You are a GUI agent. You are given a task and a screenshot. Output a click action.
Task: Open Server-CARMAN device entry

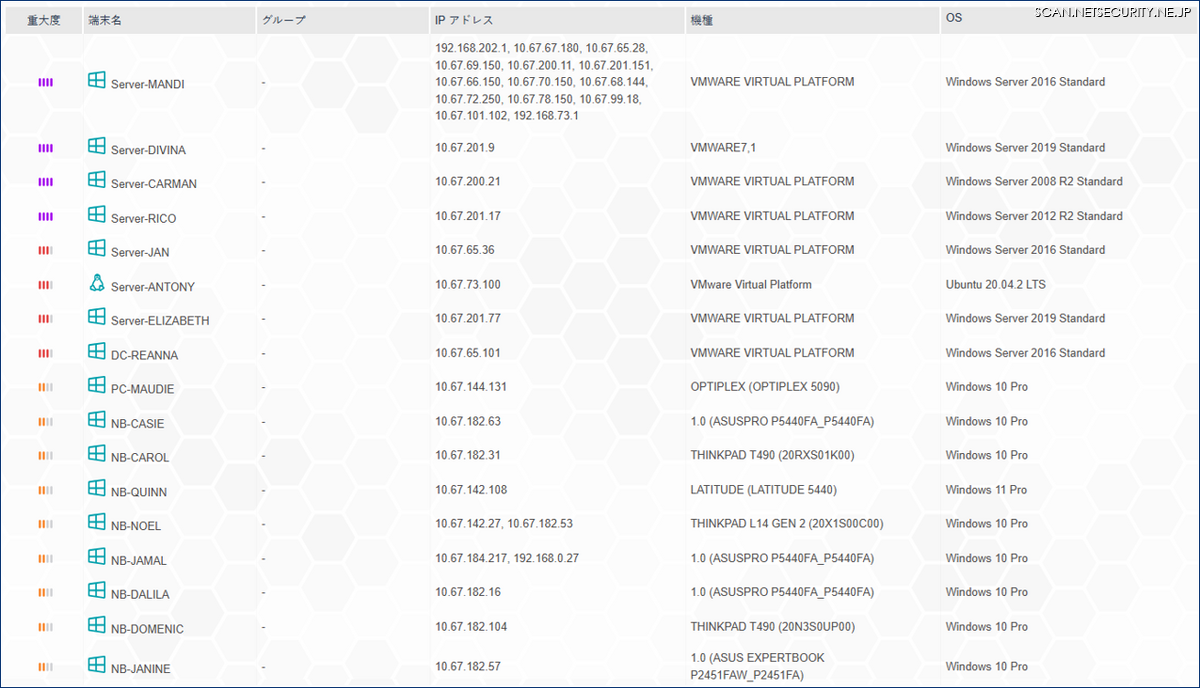(x=154, y=184)
